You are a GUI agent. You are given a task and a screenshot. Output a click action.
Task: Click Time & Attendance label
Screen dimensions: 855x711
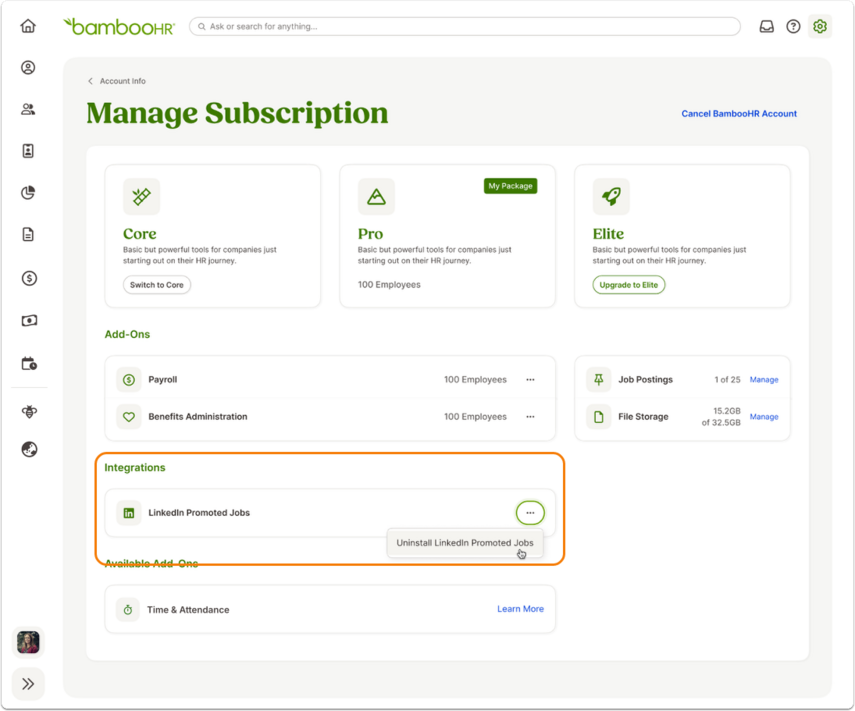(188, 610)
